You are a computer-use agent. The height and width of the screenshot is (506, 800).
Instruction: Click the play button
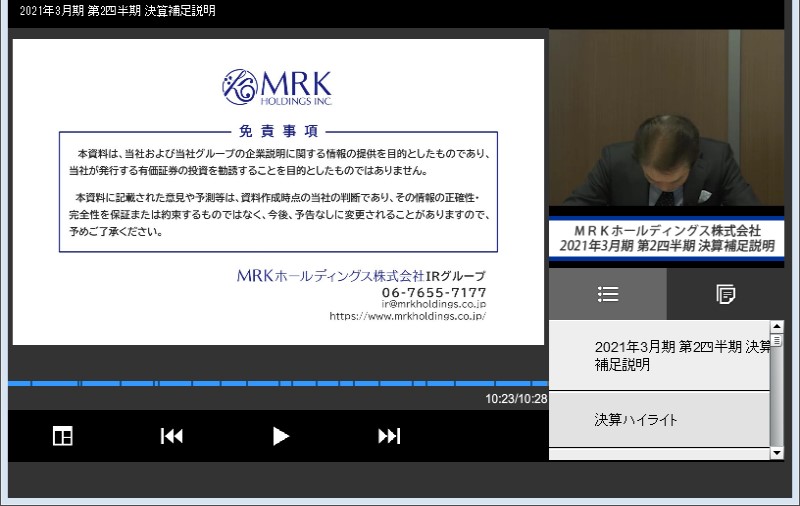[x=281, y=436]
